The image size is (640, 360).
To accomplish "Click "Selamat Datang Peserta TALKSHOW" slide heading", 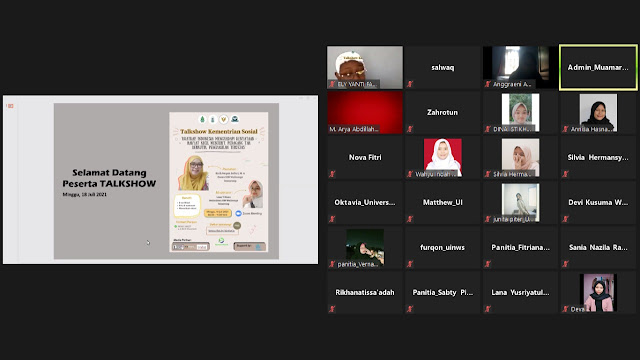I will (x=109, y=178).
